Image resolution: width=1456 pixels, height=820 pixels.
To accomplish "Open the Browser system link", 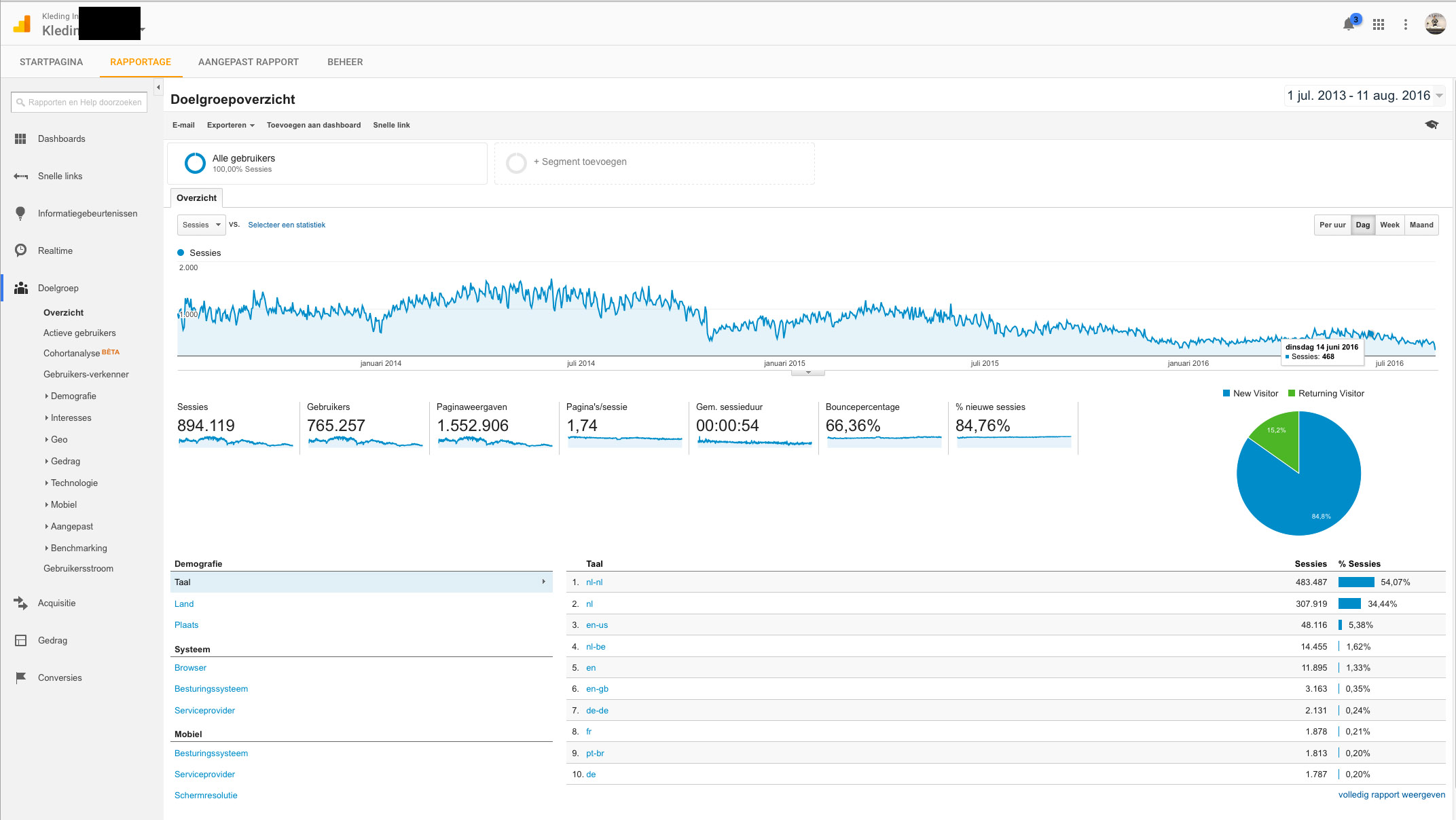I will 190,667.
